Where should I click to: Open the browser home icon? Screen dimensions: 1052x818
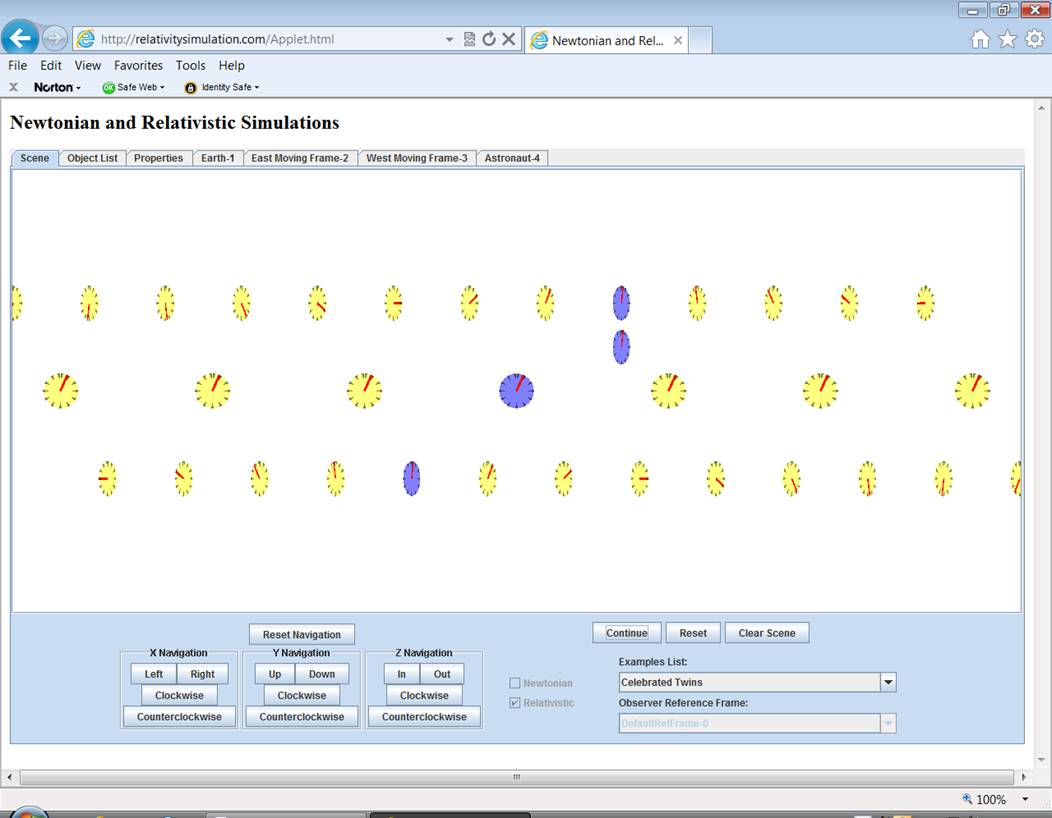[980, 39]
